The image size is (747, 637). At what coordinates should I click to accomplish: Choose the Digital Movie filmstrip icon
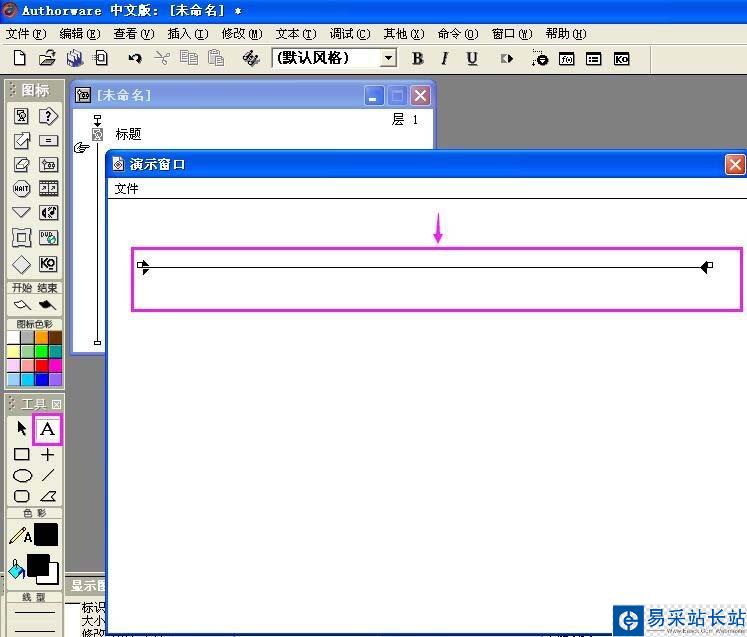48,188
